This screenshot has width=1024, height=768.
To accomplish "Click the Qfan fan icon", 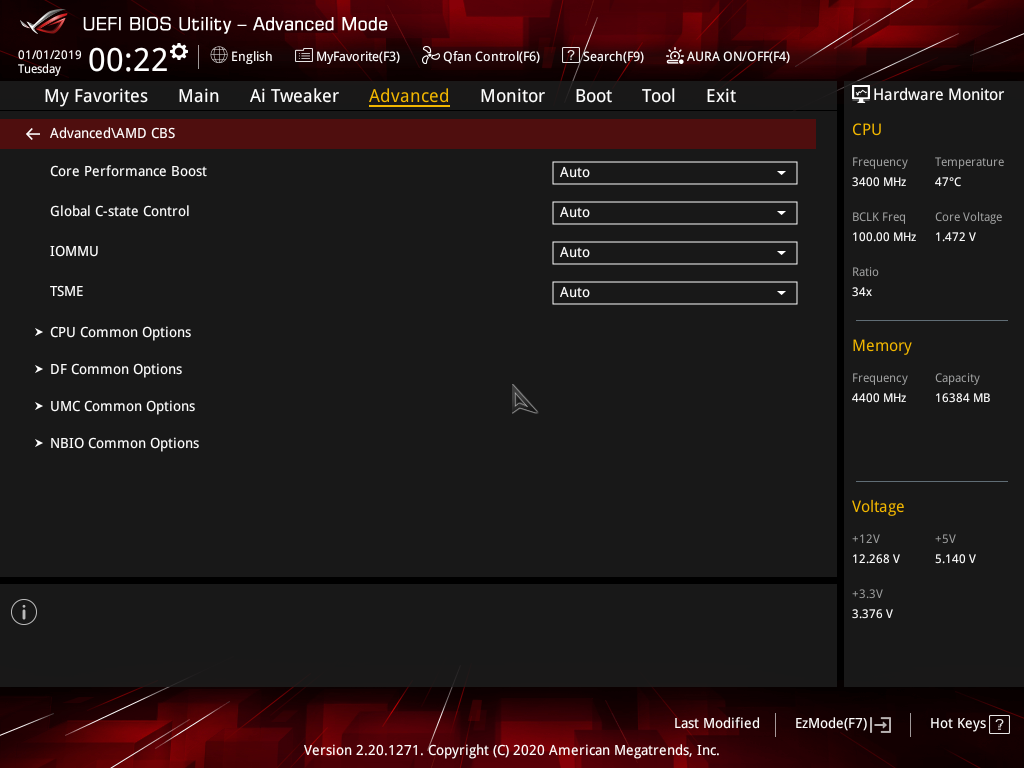I will tap(430, 56).
